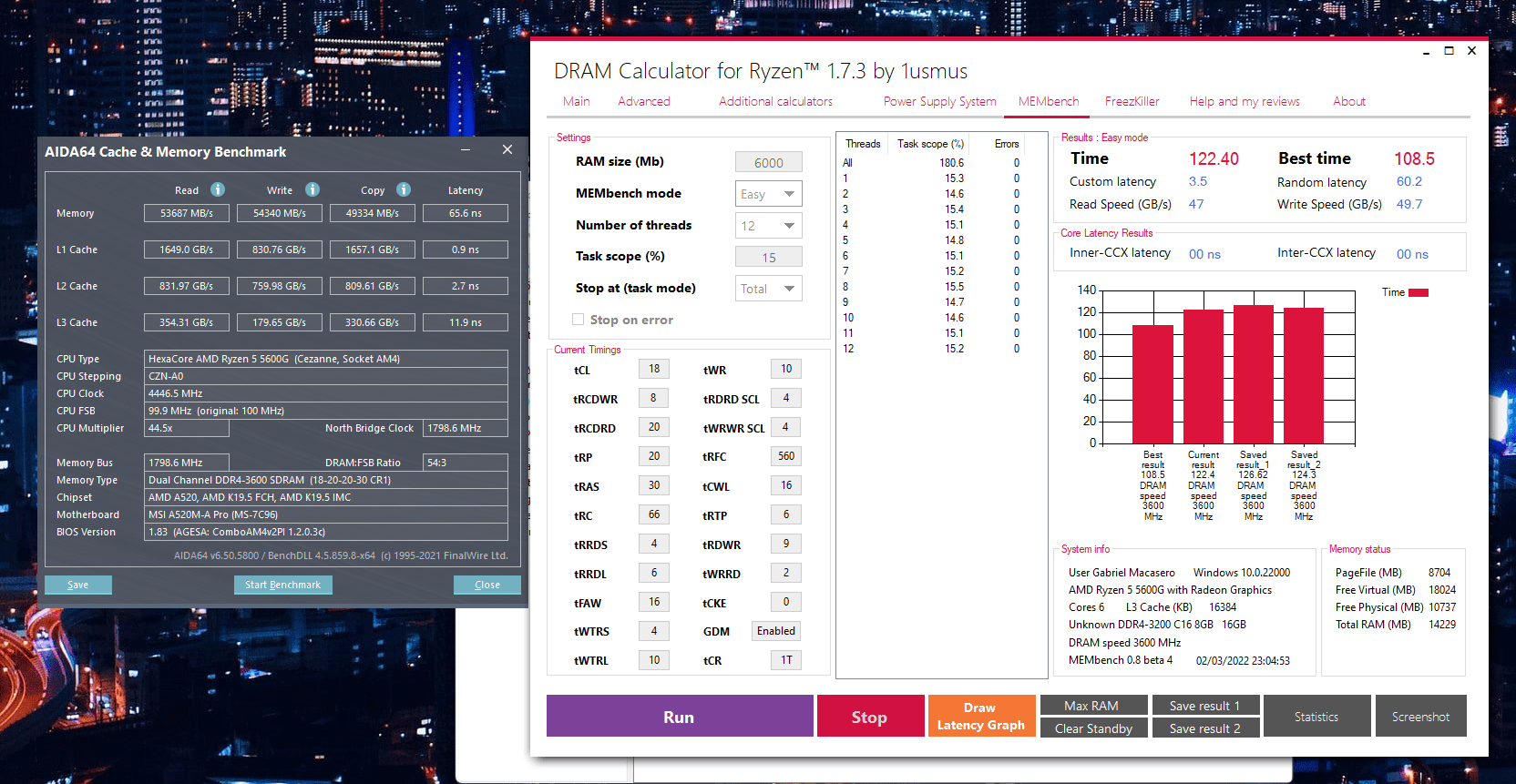Click the Best time 108.5 value

(x=1414, y=158)
